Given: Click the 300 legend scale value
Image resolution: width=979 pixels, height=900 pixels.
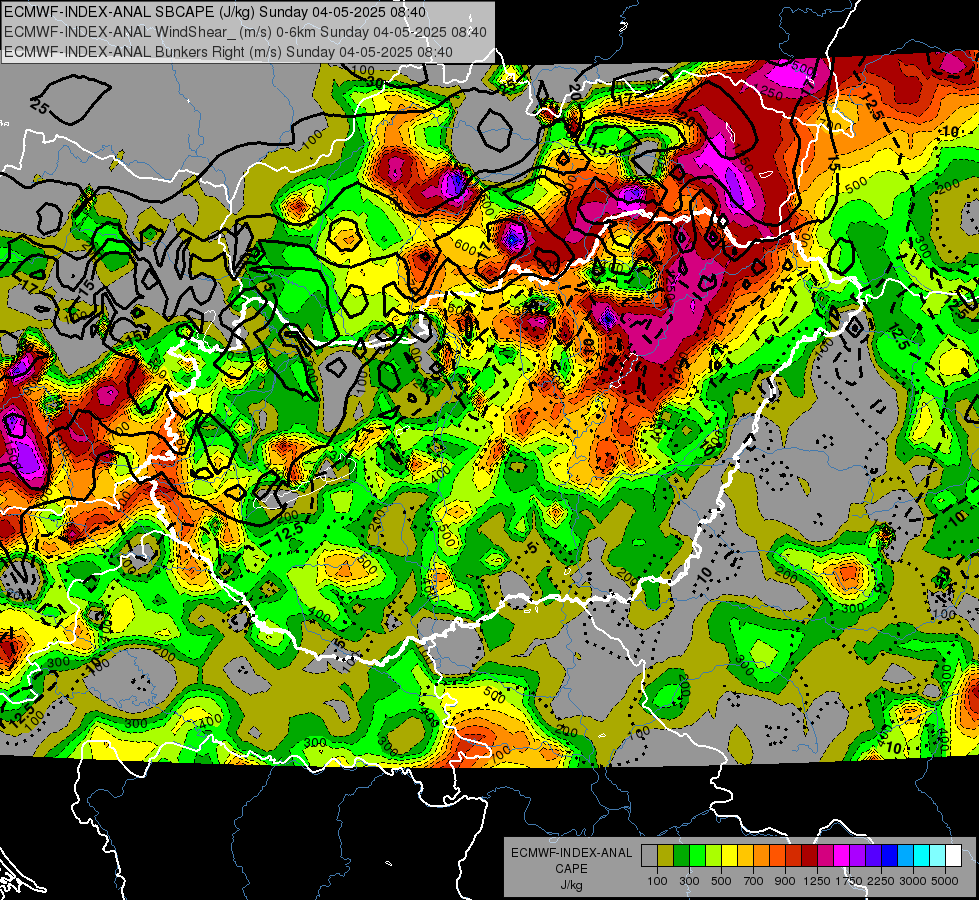Looking at the screenshot, I should click(689, 881).
